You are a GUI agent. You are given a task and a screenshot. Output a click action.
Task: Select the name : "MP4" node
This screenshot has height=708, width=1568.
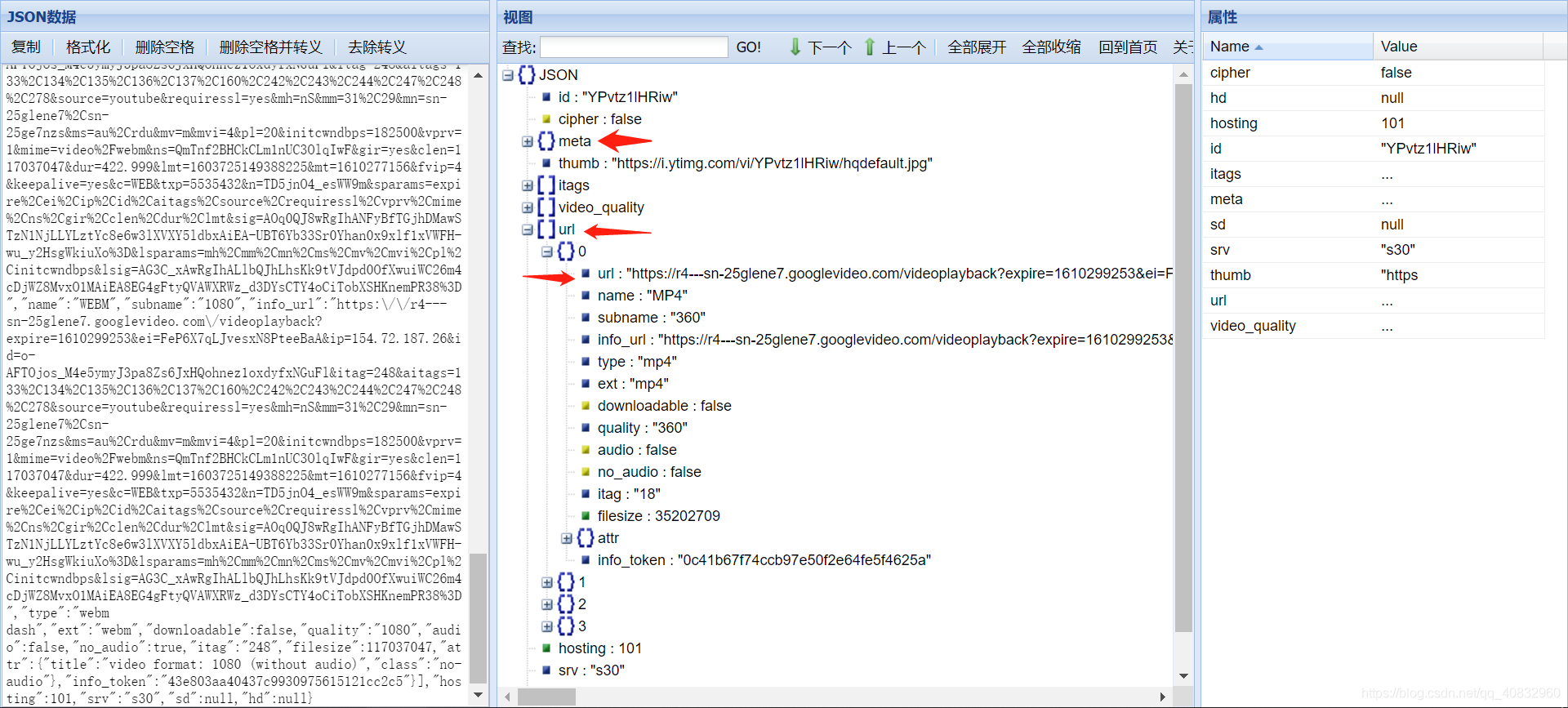642,296
